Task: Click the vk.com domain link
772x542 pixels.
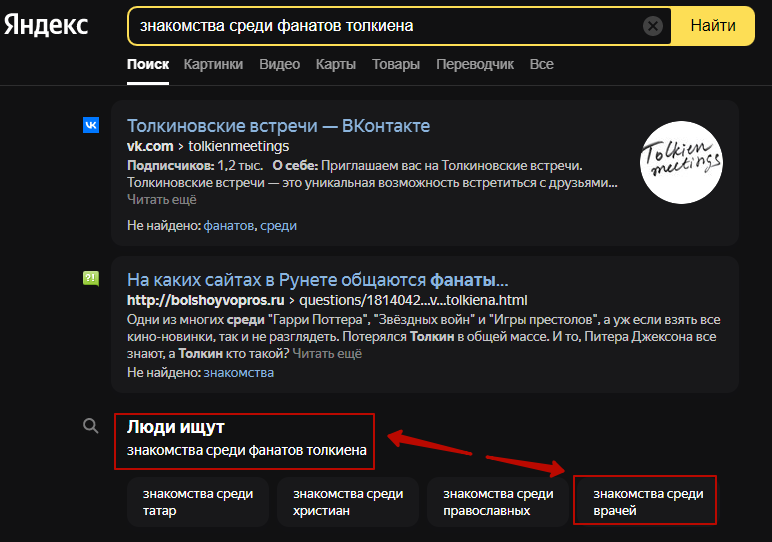Action: 150,146
